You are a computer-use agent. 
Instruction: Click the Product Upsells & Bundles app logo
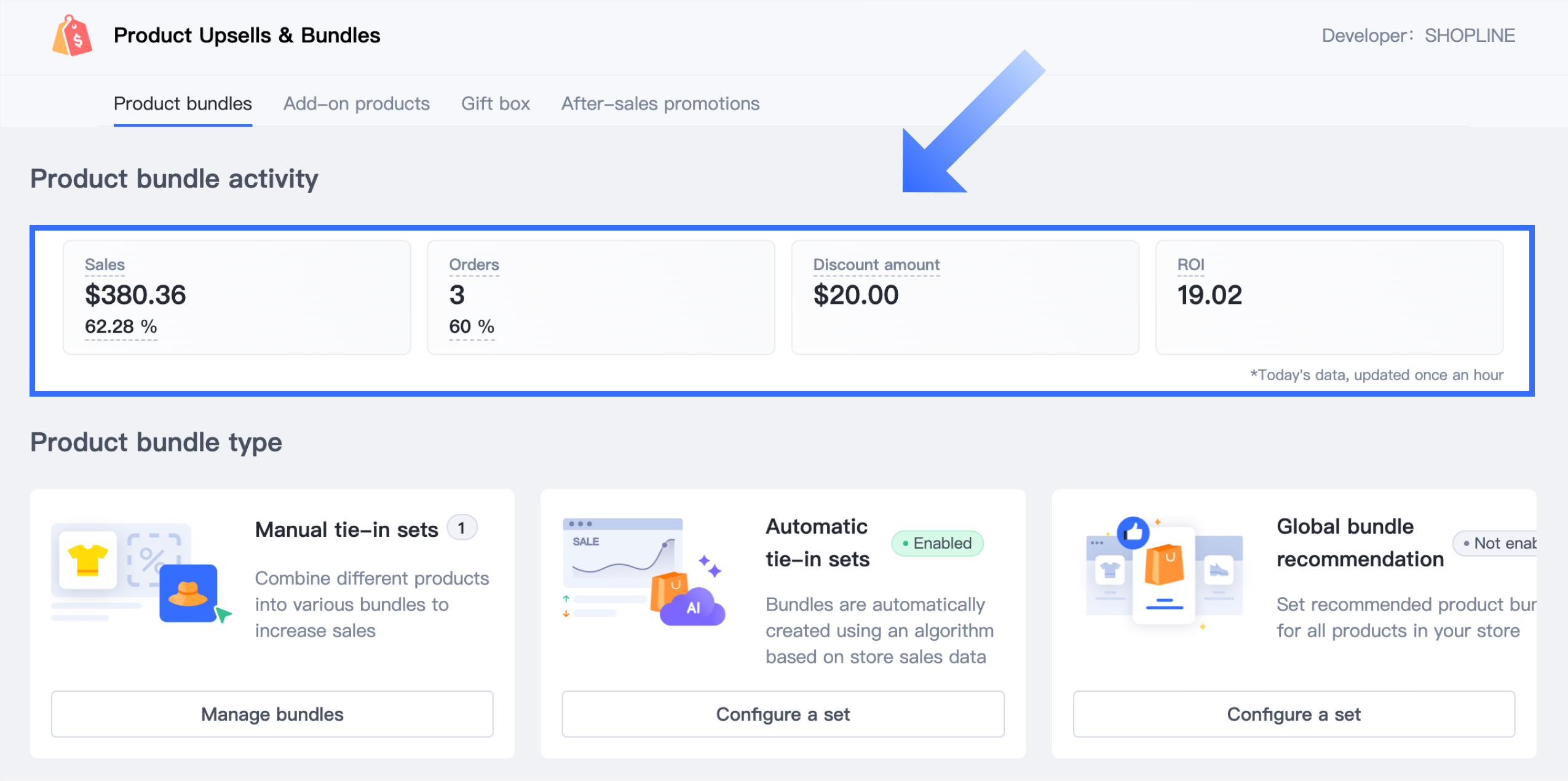pos(73,36)
